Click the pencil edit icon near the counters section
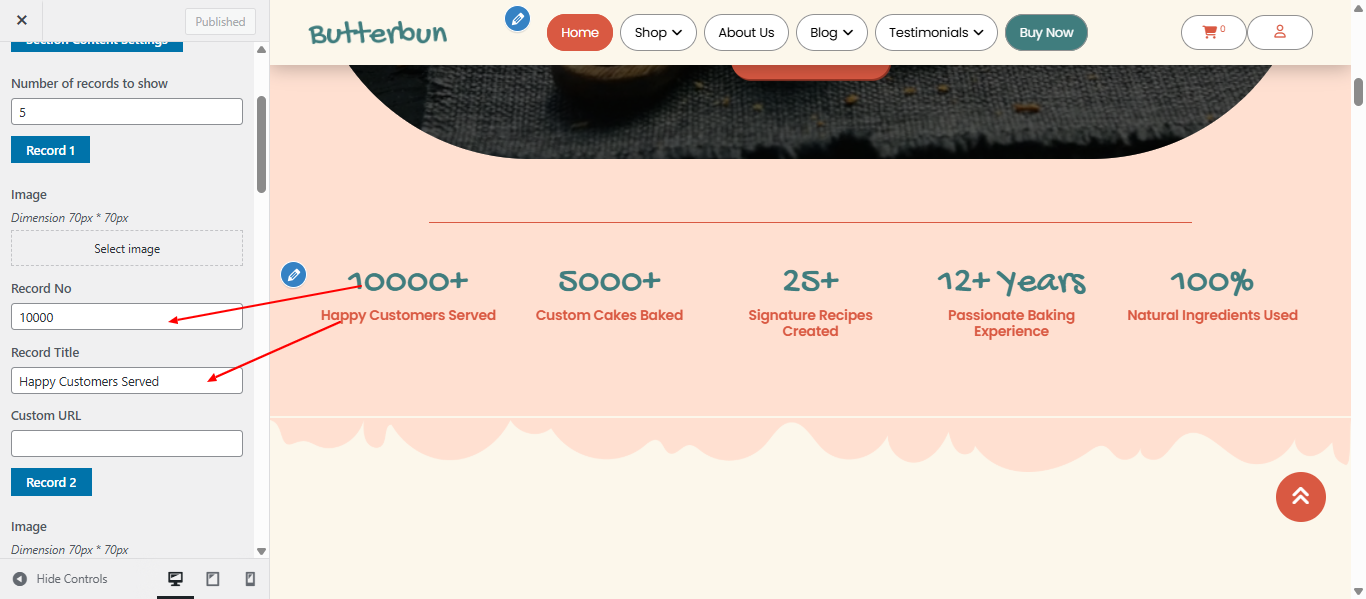Image resolution: width=1366 pixels, height=599 pixels. pos(293,274)
